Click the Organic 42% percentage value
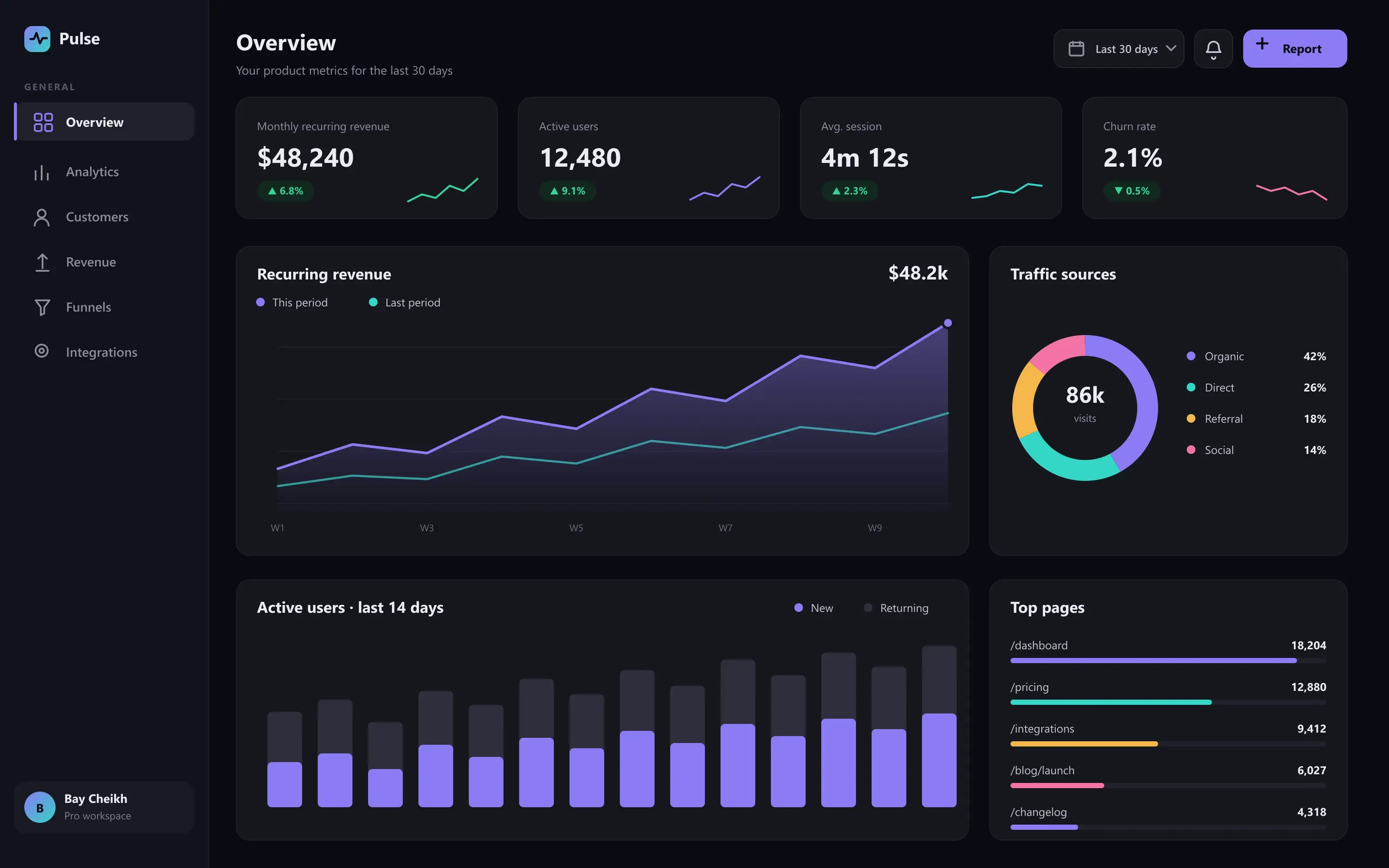This screenshot has width=1389, height=868. (x=1314, y=356)
